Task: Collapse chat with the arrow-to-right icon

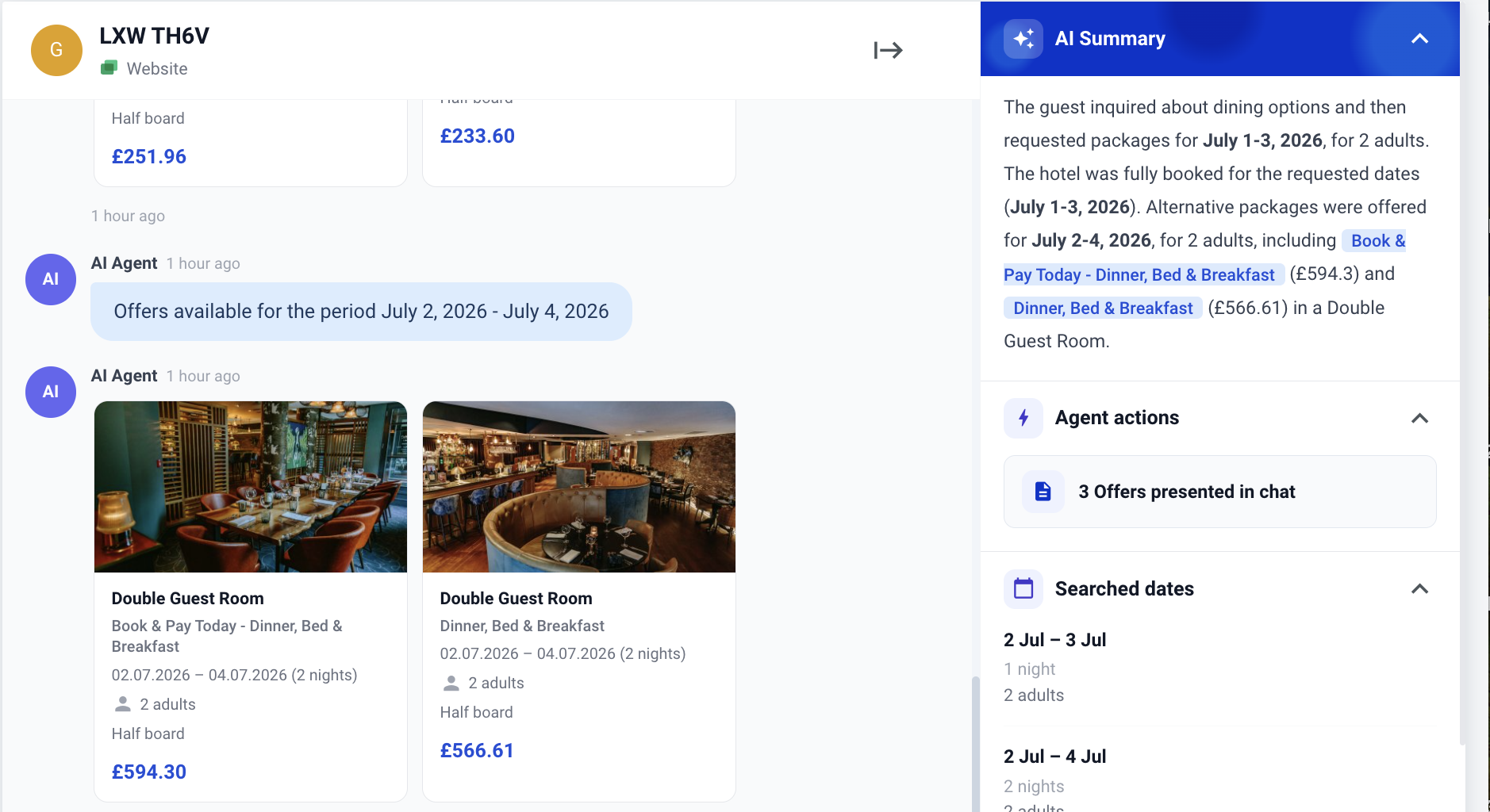Action: [x=888, y=50]
